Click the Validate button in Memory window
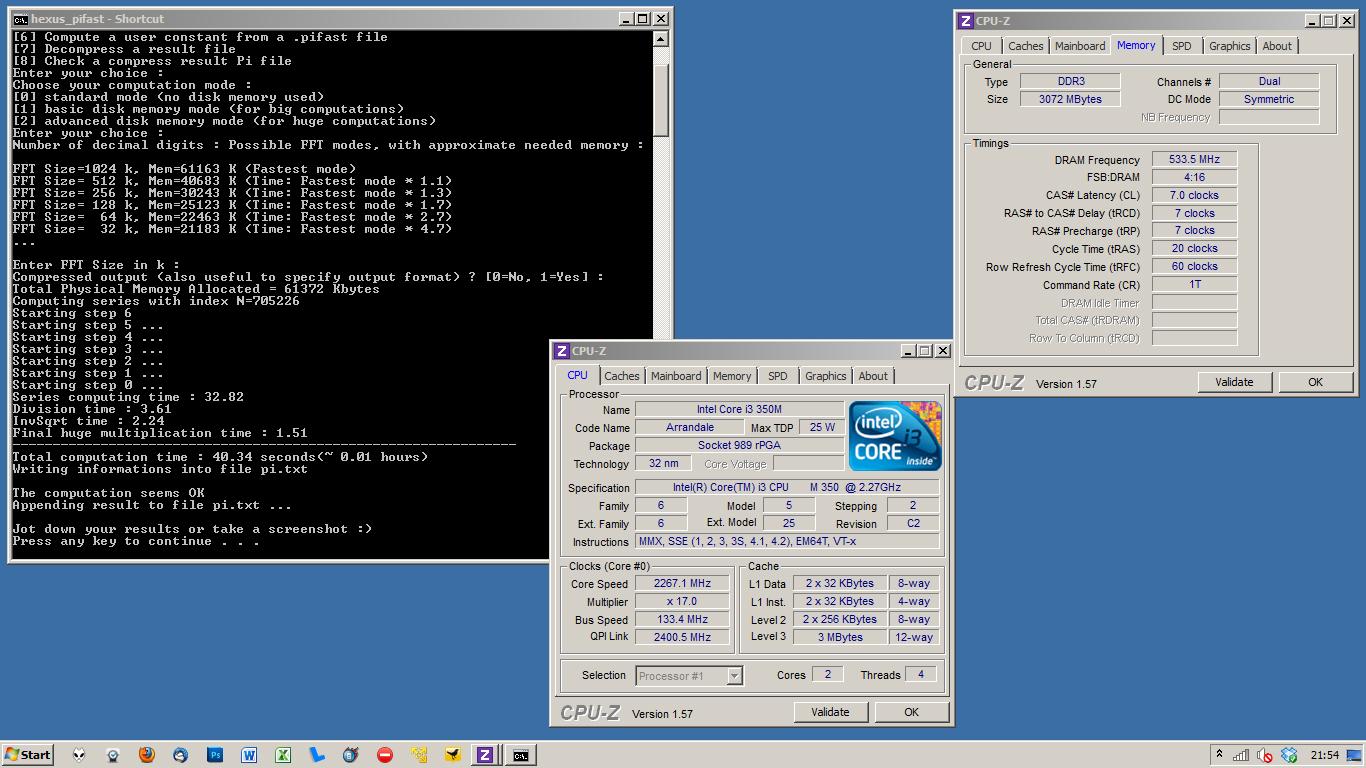Screen dimensions: 1366x768 click(1234, 382)
